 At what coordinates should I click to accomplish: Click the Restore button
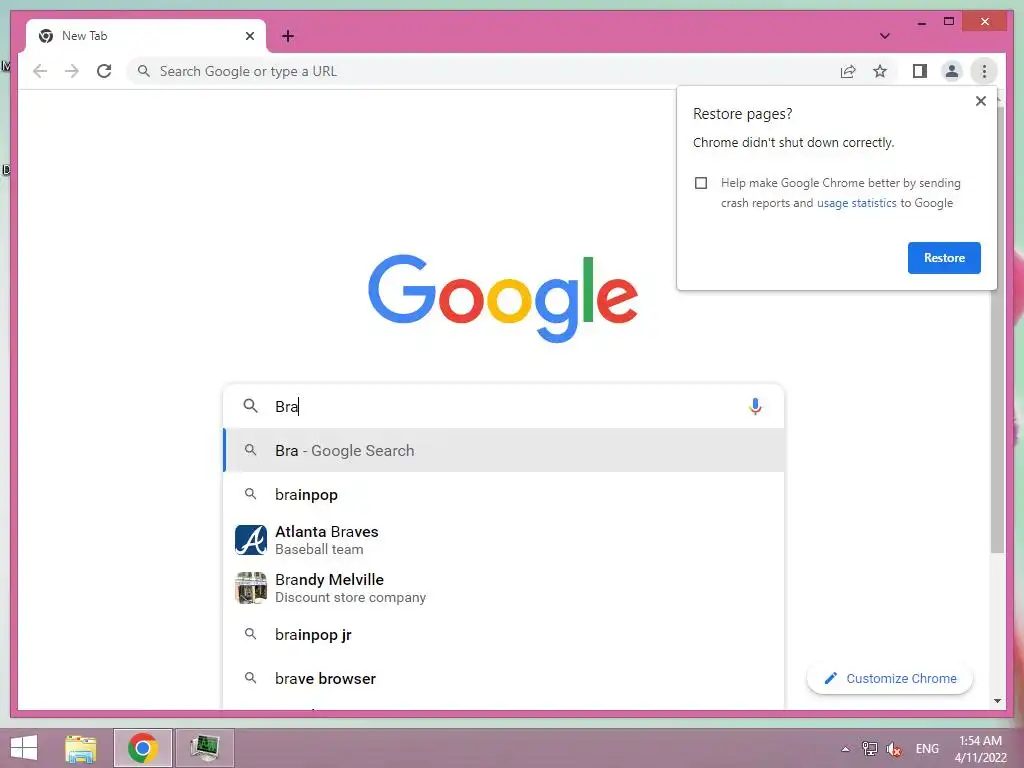[x=944, y=258]
